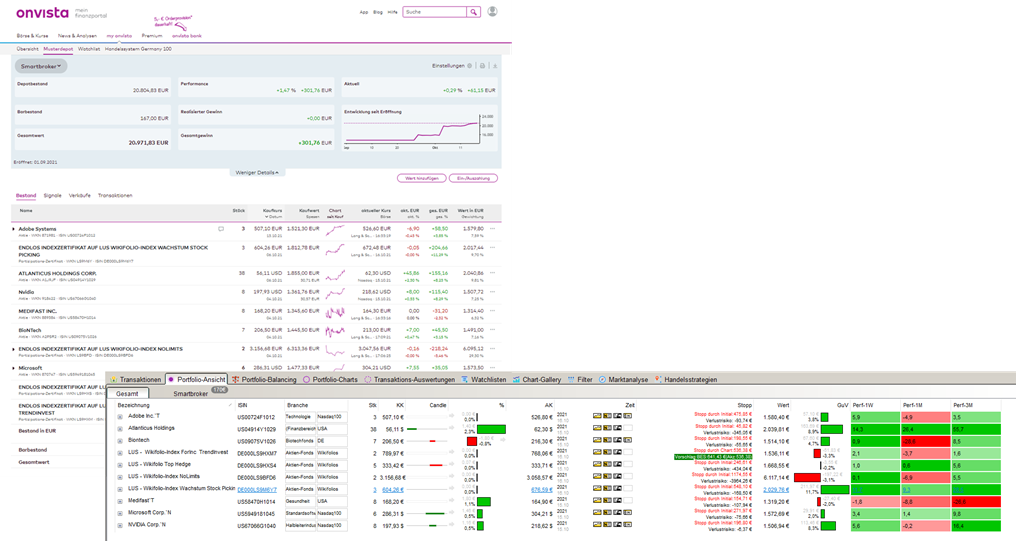Switch to the Watchlist tab
The image size is (1016, 541).
coord(89,49)
